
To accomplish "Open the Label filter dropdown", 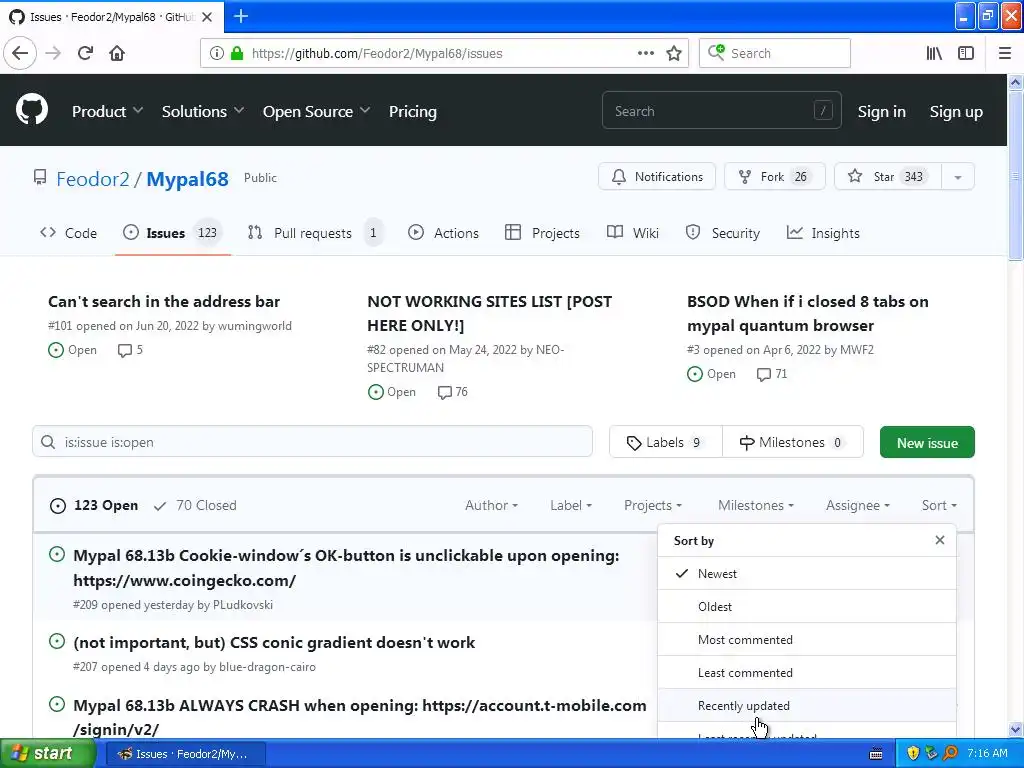I will [x=571, y=505].
